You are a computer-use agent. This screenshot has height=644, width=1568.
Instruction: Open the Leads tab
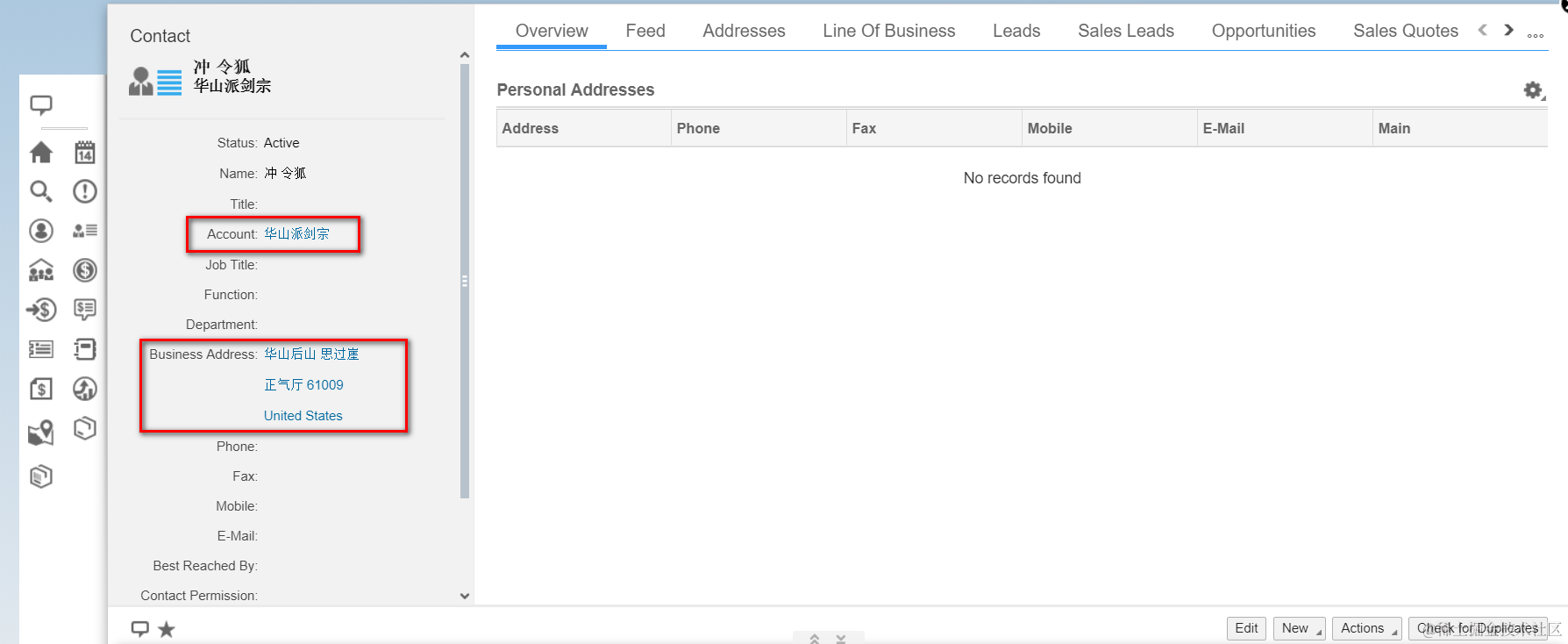coord(1016,31)
